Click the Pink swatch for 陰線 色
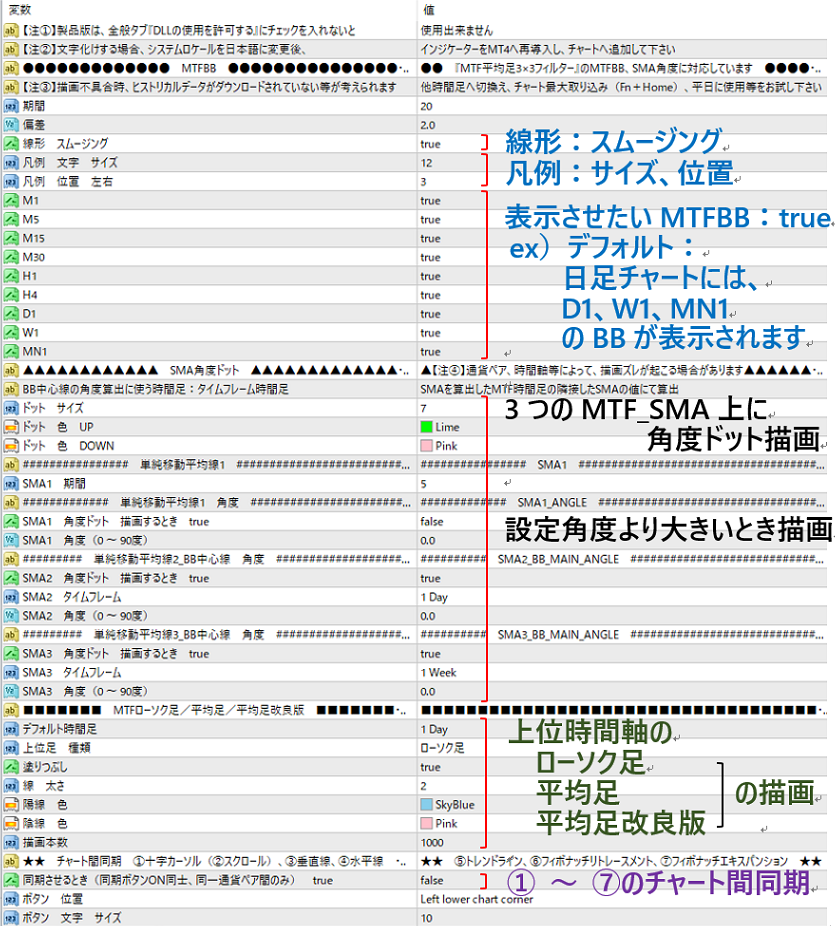This screenshot has width=835, height=926. [426, 824]
